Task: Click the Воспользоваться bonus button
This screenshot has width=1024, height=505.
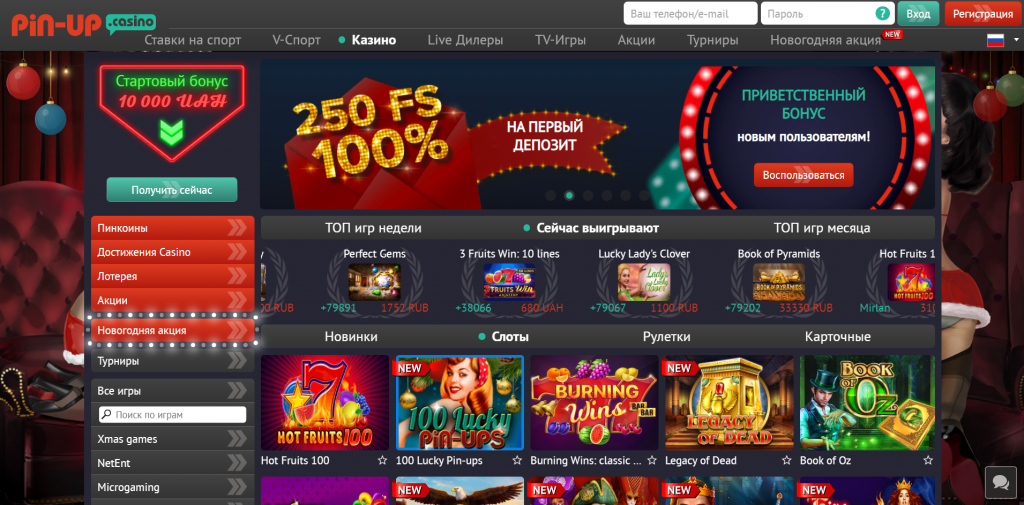Action: click(x=803, y=175)
